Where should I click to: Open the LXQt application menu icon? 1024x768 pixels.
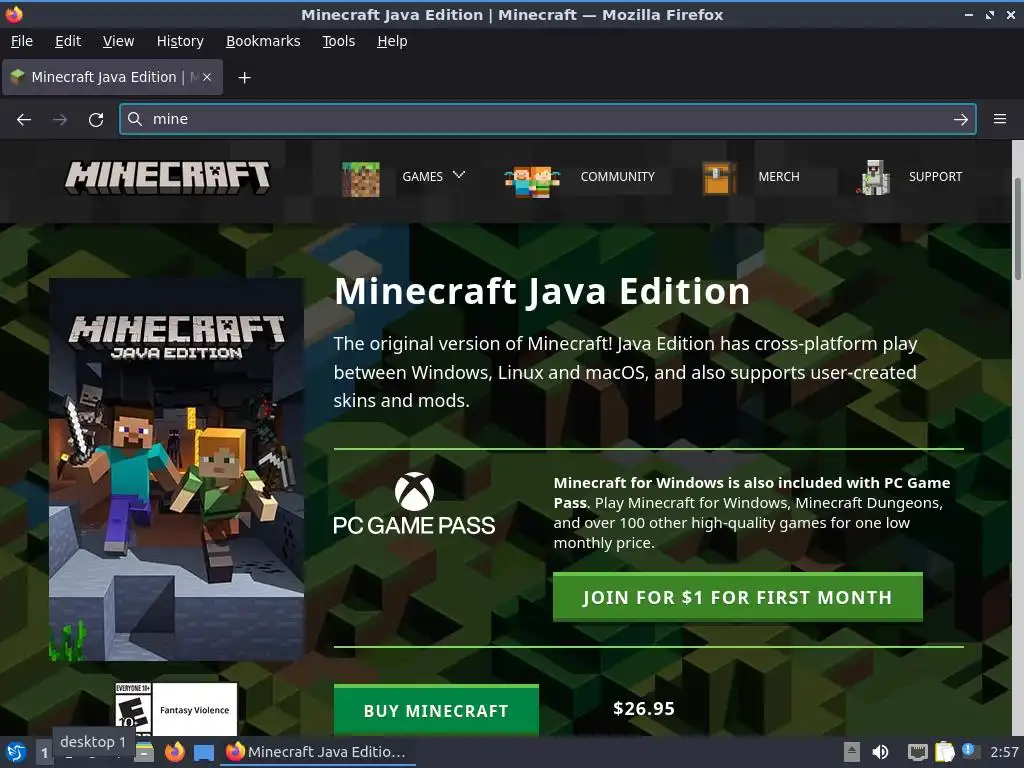(15, 752)
